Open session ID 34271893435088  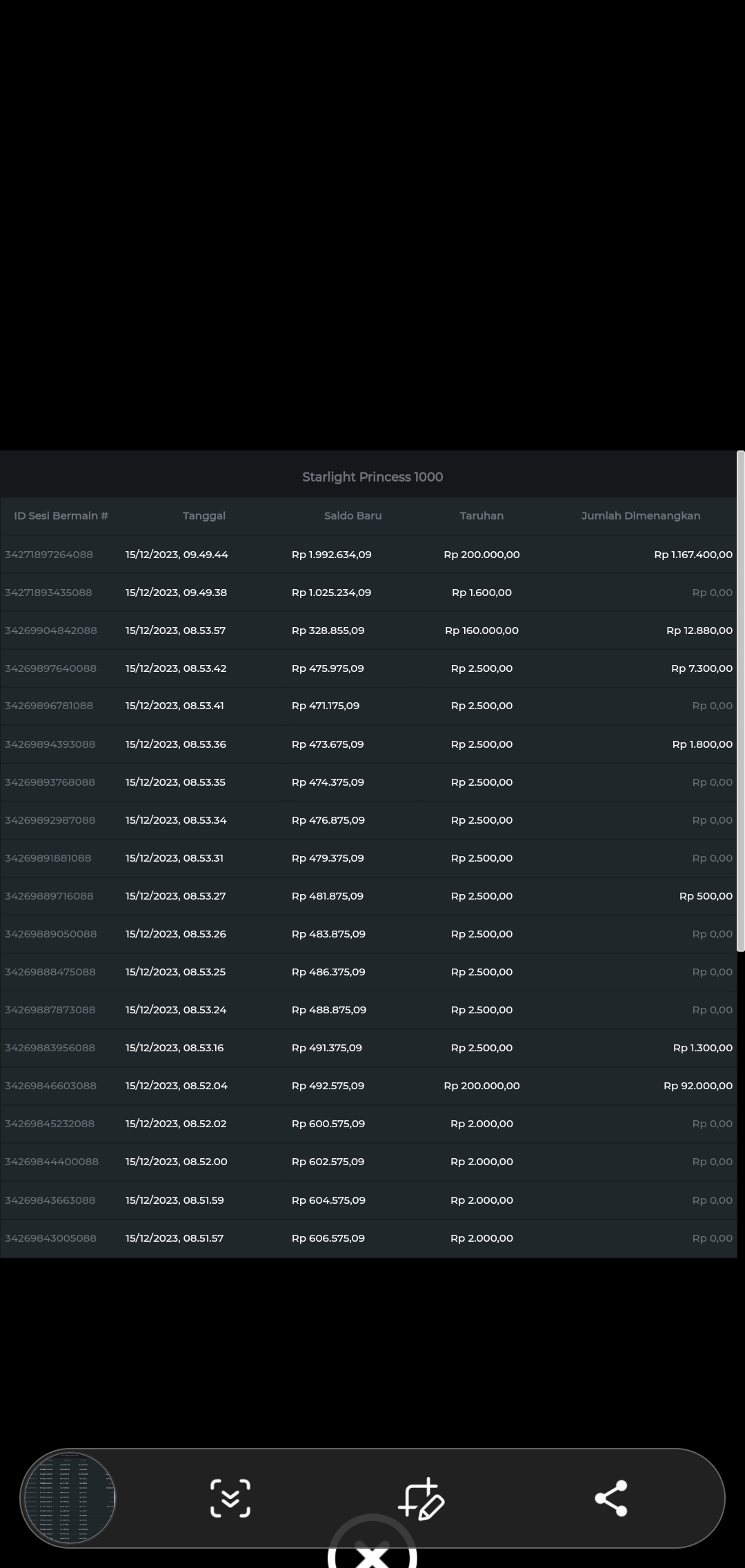[48, 593]
